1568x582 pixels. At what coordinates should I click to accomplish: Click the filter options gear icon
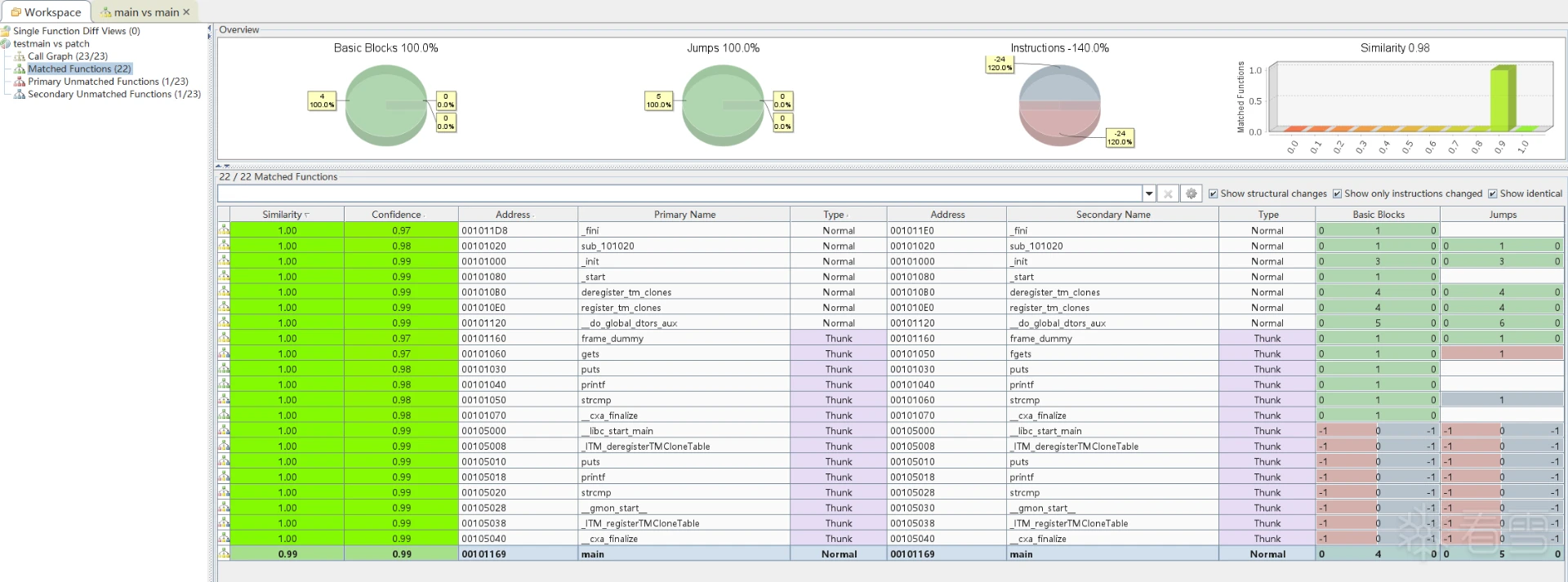pyautogui.click(x=1192, y=193)
